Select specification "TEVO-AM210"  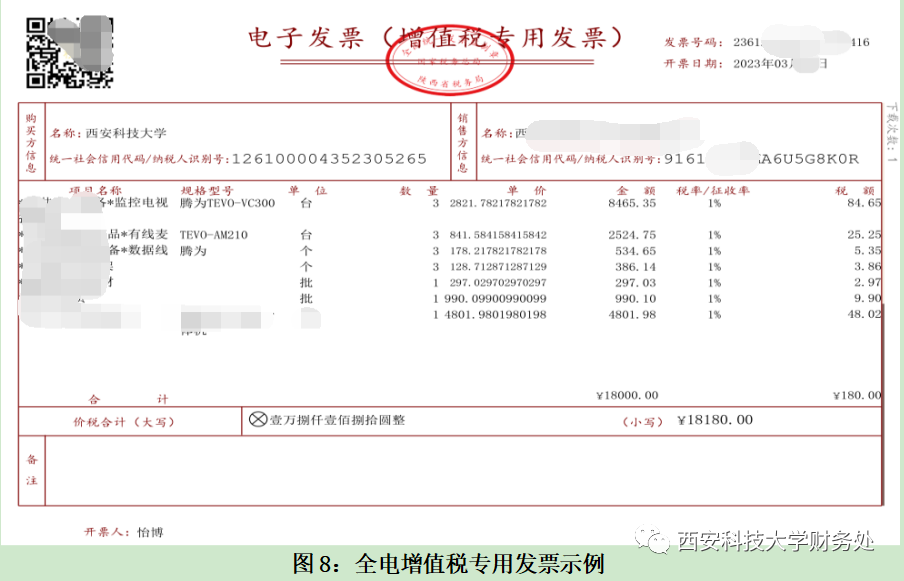pyautogui.click(x=214, y=235)
